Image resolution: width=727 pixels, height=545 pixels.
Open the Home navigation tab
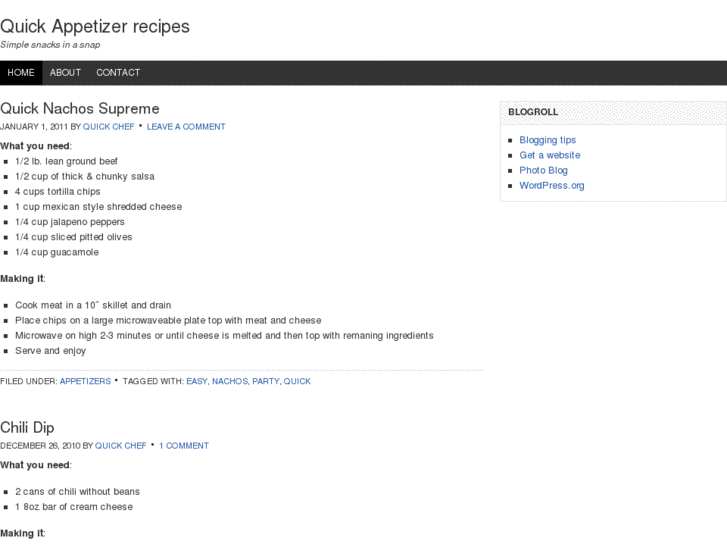21,73
